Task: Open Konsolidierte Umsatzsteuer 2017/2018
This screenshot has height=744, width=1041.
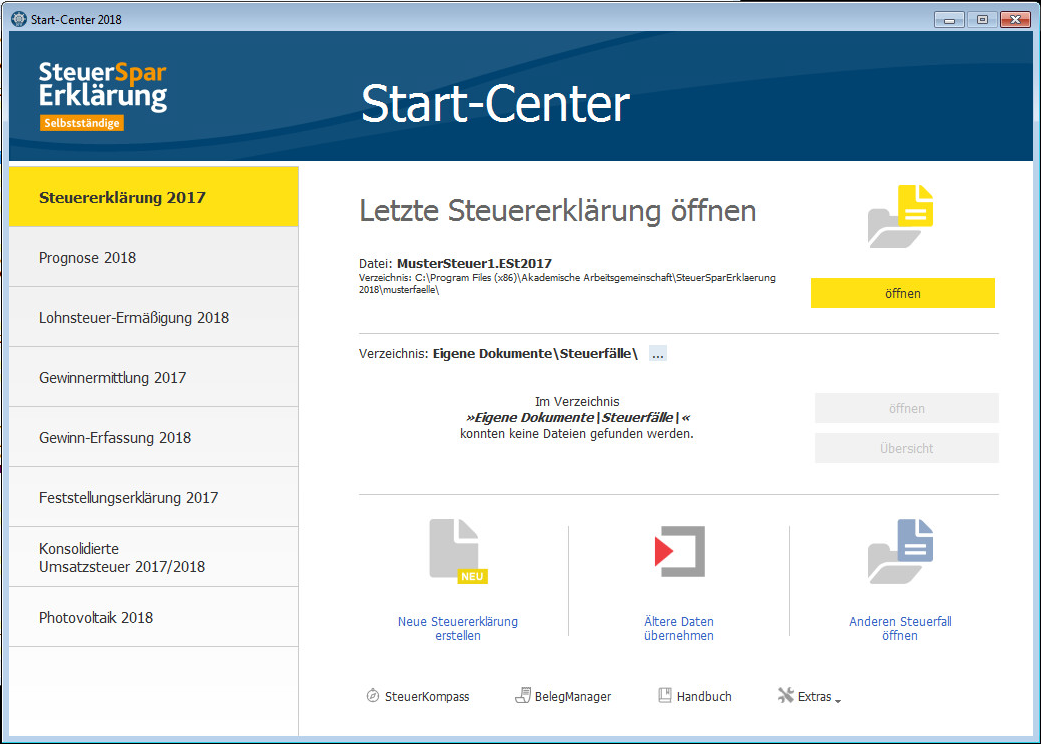Action: click(x=153, y=558)
